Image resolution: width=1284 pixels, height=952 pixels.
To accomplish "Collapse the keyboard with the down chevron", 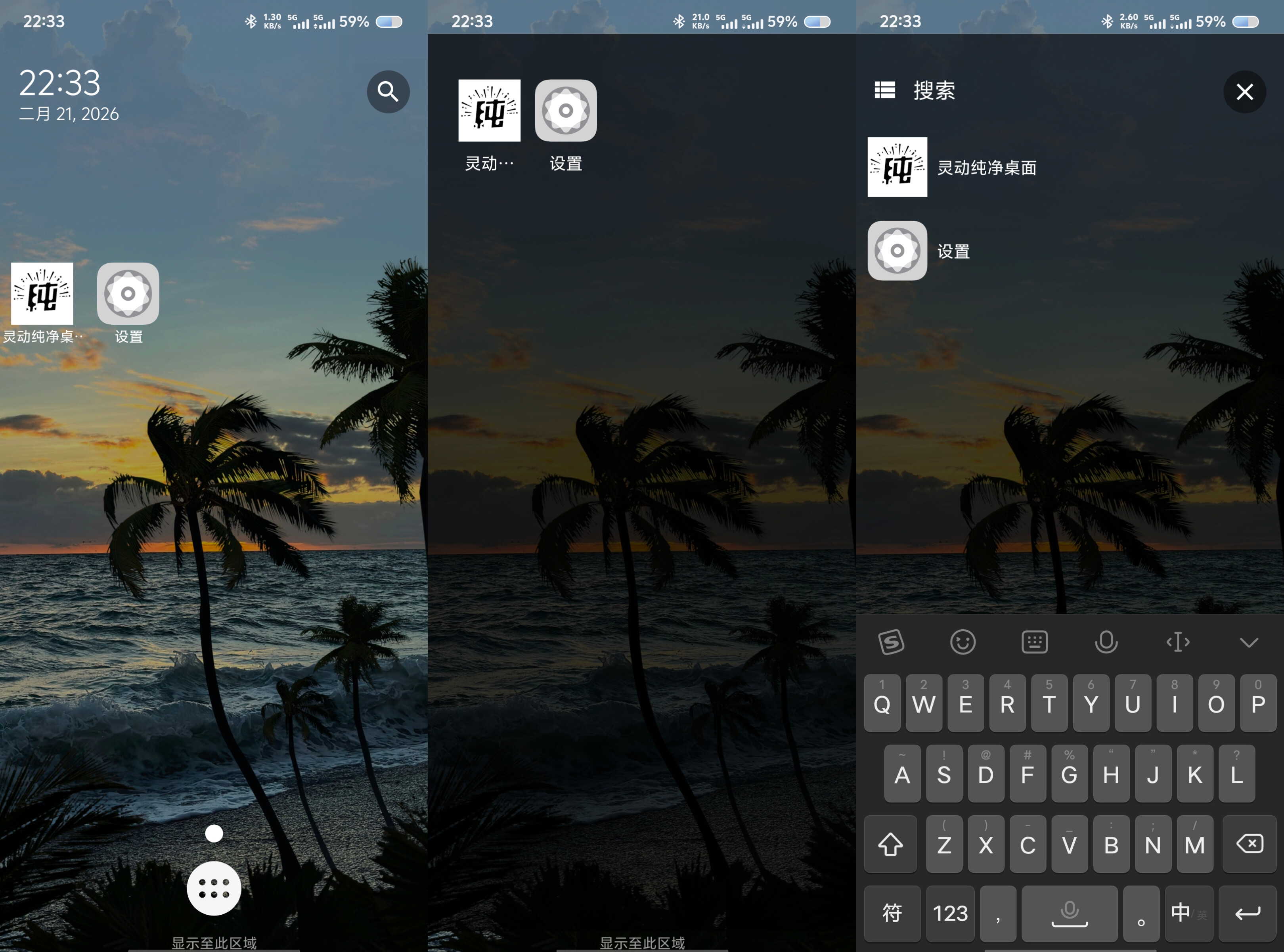I will 1248,642.
